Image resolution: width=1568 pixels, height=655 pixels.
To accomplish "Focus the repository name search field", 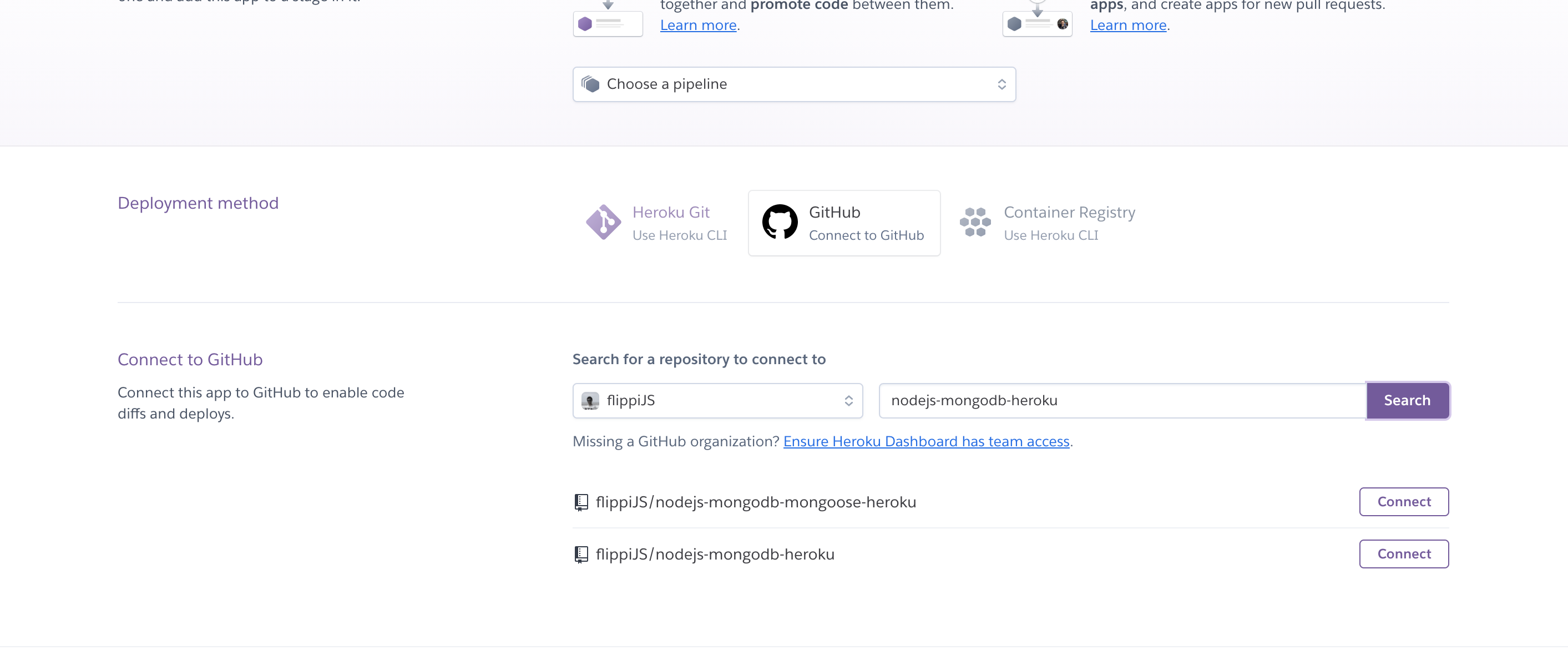I will coord(1122,401).
